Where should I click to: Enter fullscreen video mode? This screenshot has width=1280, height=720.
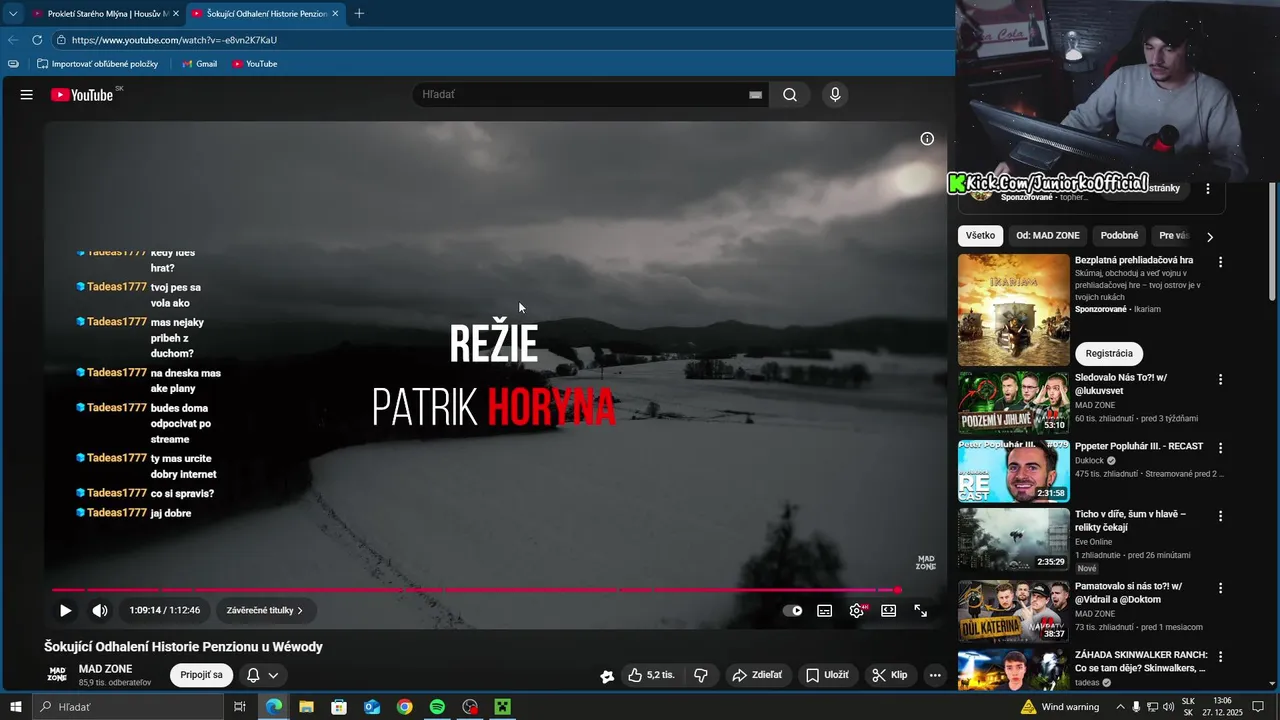coord(920,610)
